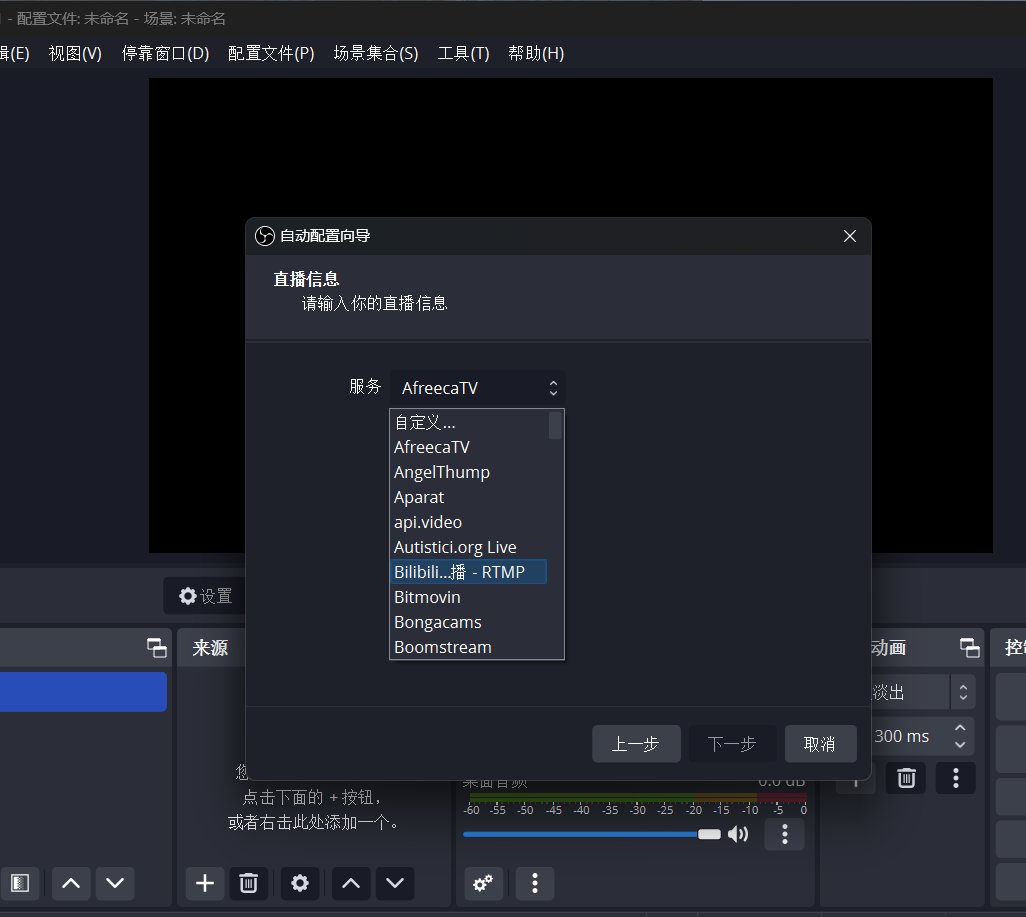Click the plus icon to add a source

205,882
